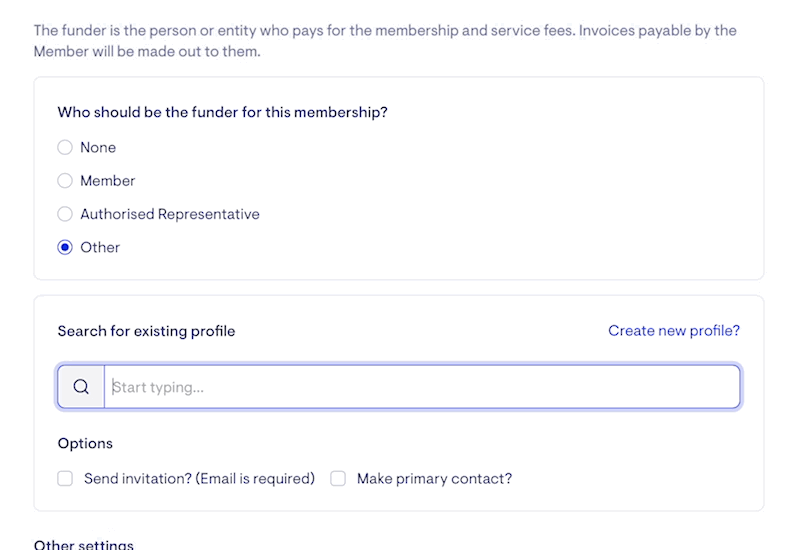Click the selected Other radio button
The width and height of the screenshot is (800, 550).
pos(65,247)
